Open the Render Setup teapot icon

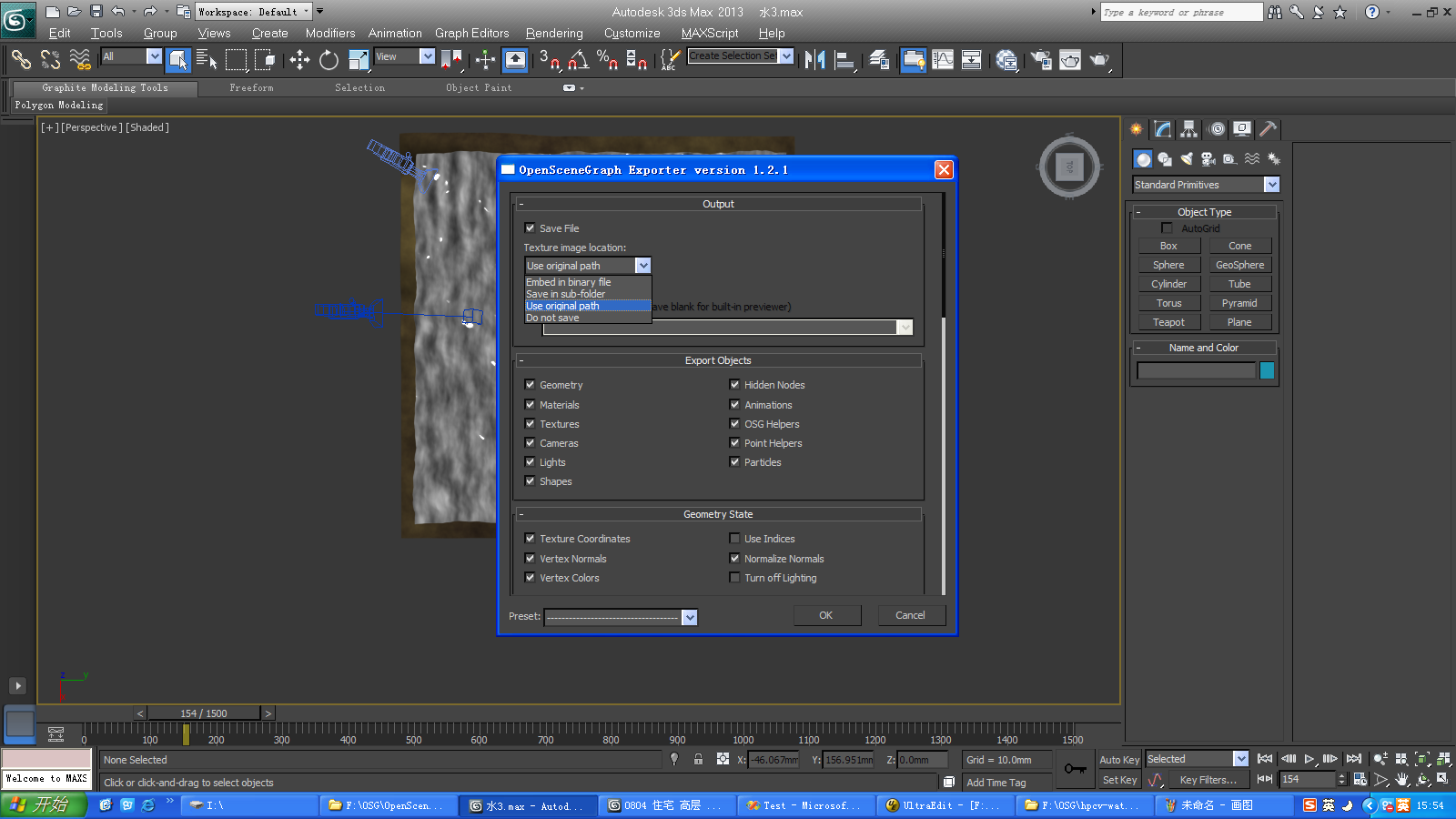click(x=1041, y=60)
